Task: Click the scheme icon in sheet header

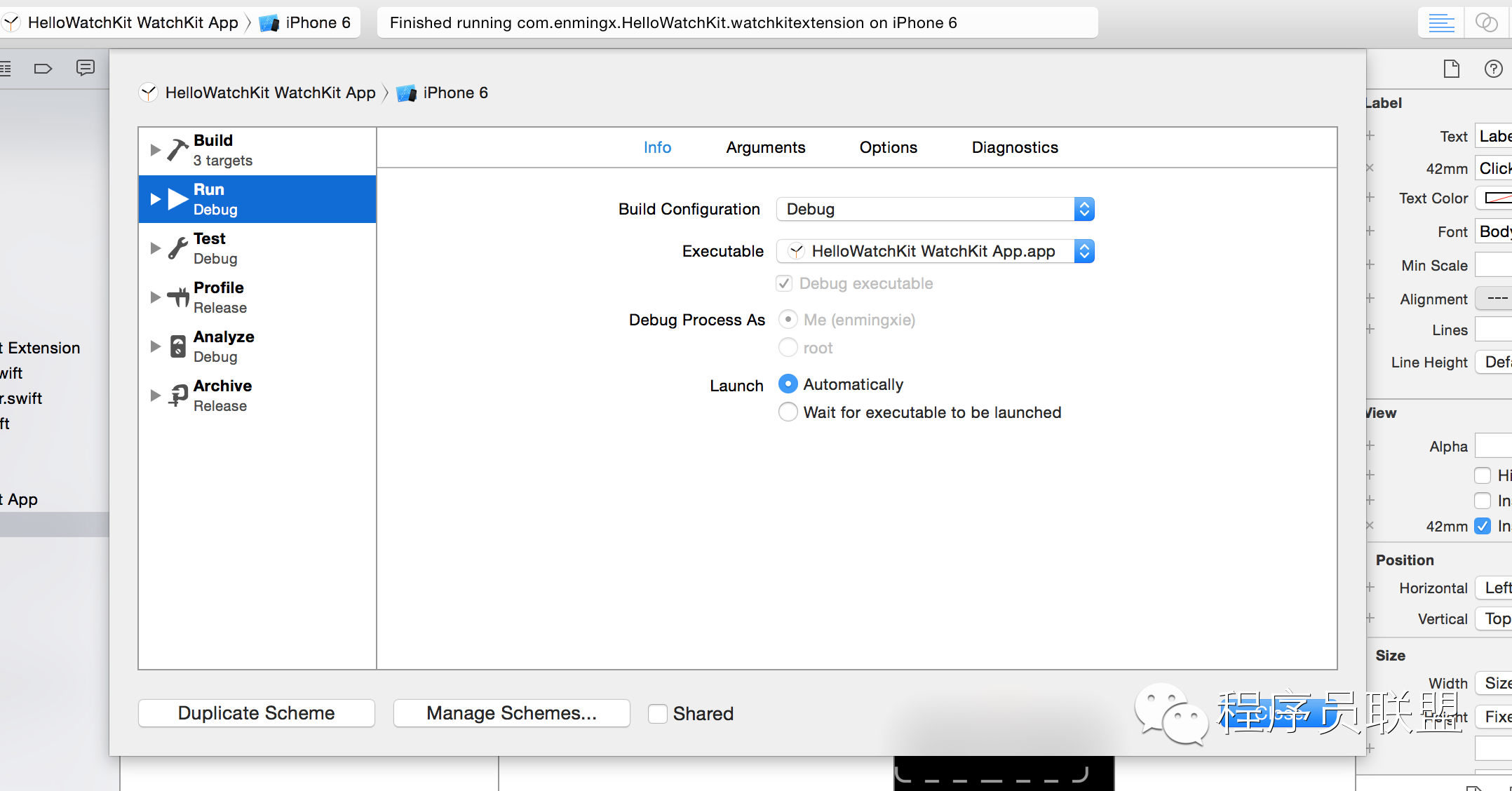Action: point(148,93)
